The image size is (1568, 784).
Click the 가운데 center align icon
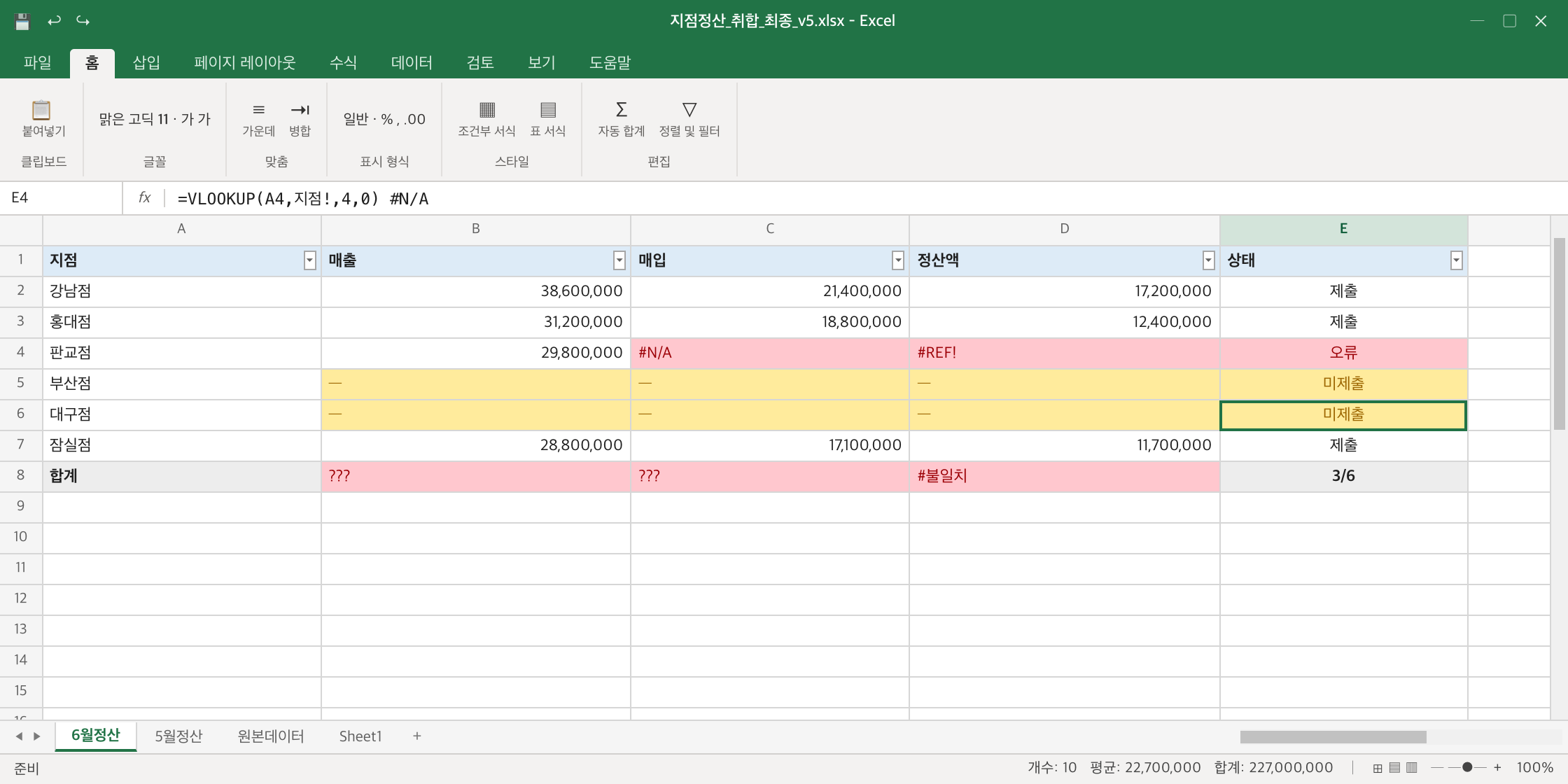[x=258, y=110]
